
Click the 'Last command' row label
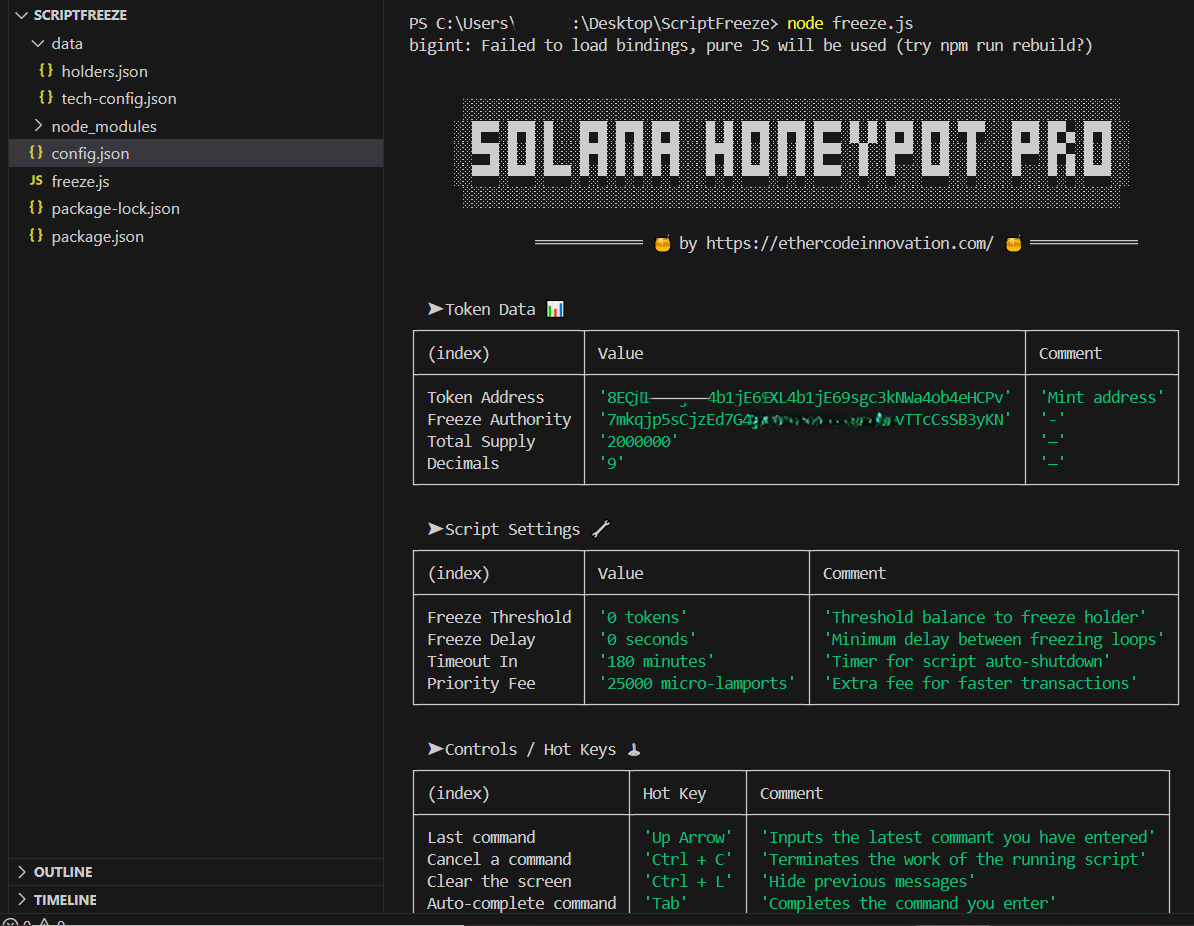(481, 838)
